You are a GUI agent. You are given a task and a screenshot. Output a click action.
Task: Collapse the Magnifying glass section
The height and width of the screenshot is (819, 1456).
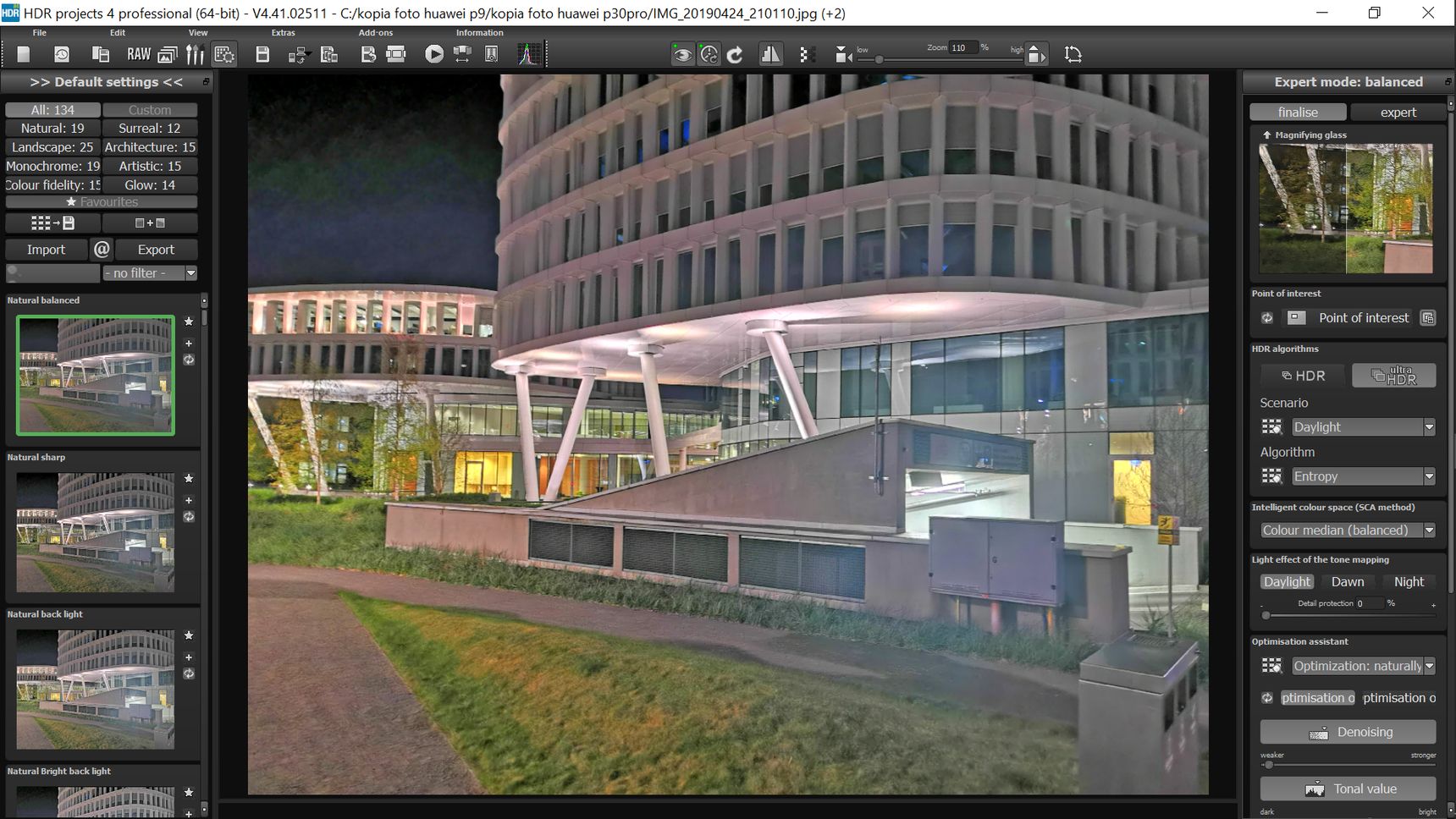(1267, 135)
